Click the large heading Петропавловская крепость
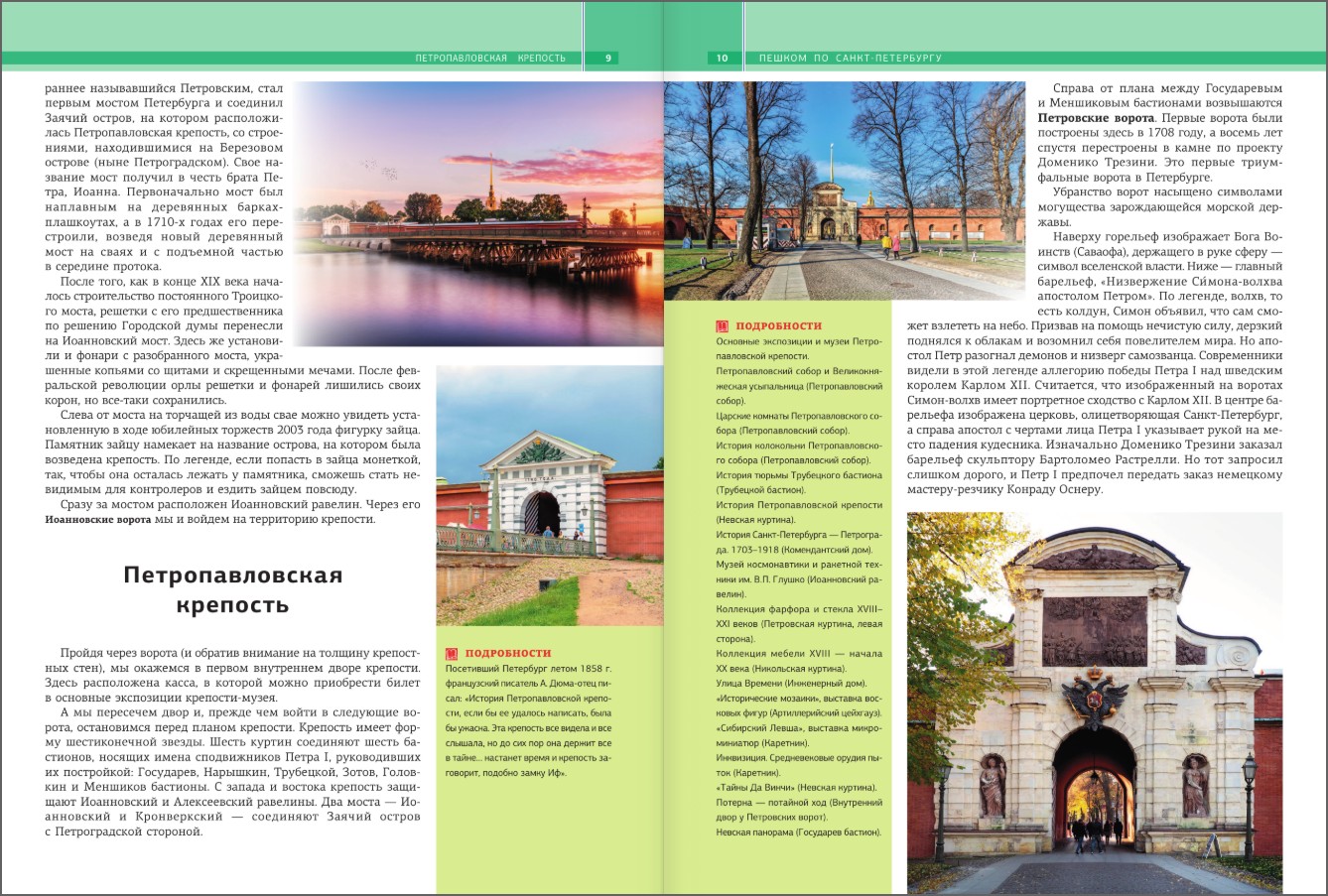This screenshot has height=896, width=1328. click(x=233, y=589)
